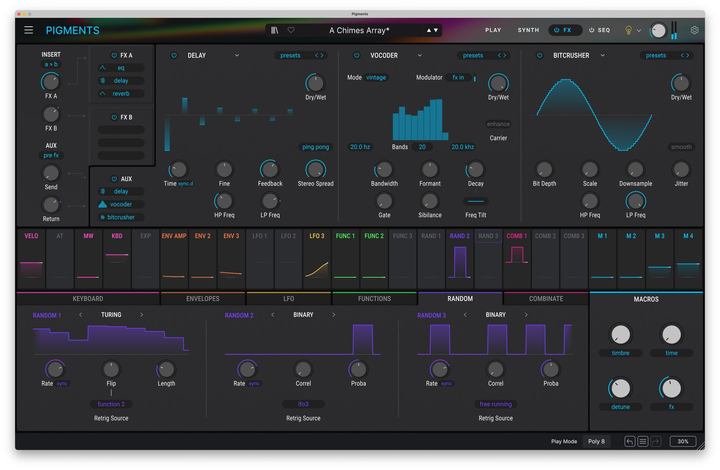Select the vocoder slot in AUX bus
The height and width of the screenshot is (470, 720).
click(x=121, y=204)
